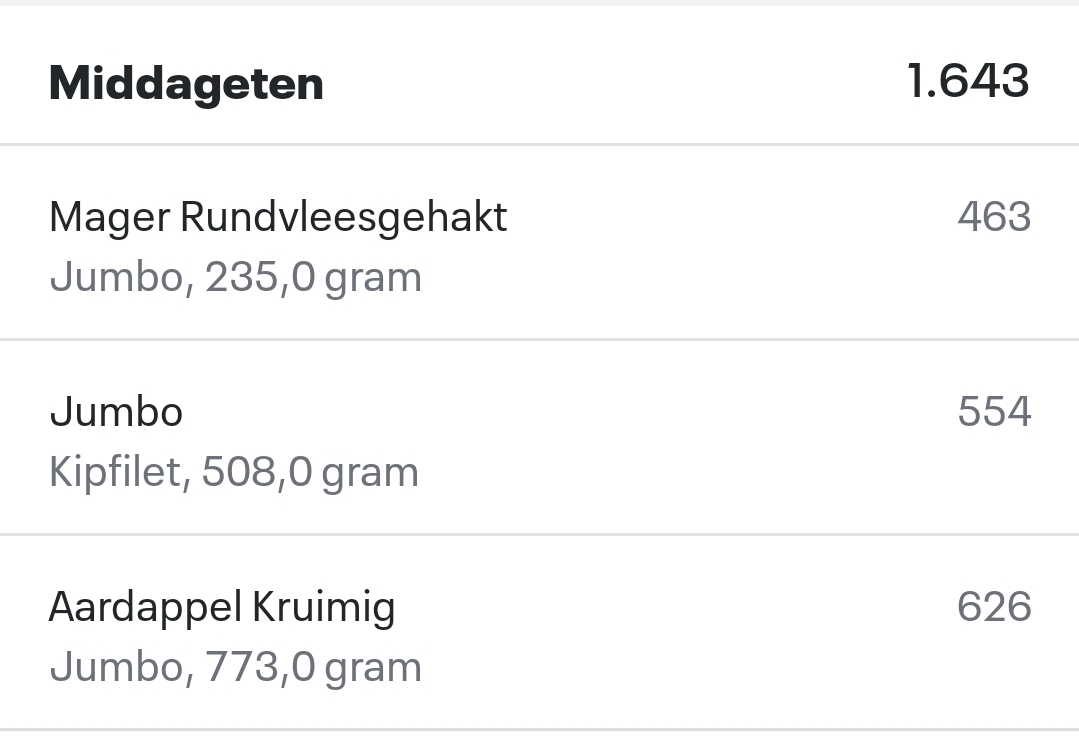Select the Kipfilet 508,0 gram detail line
Viewport: 1079px width, 749px height.
coord(234,471)
